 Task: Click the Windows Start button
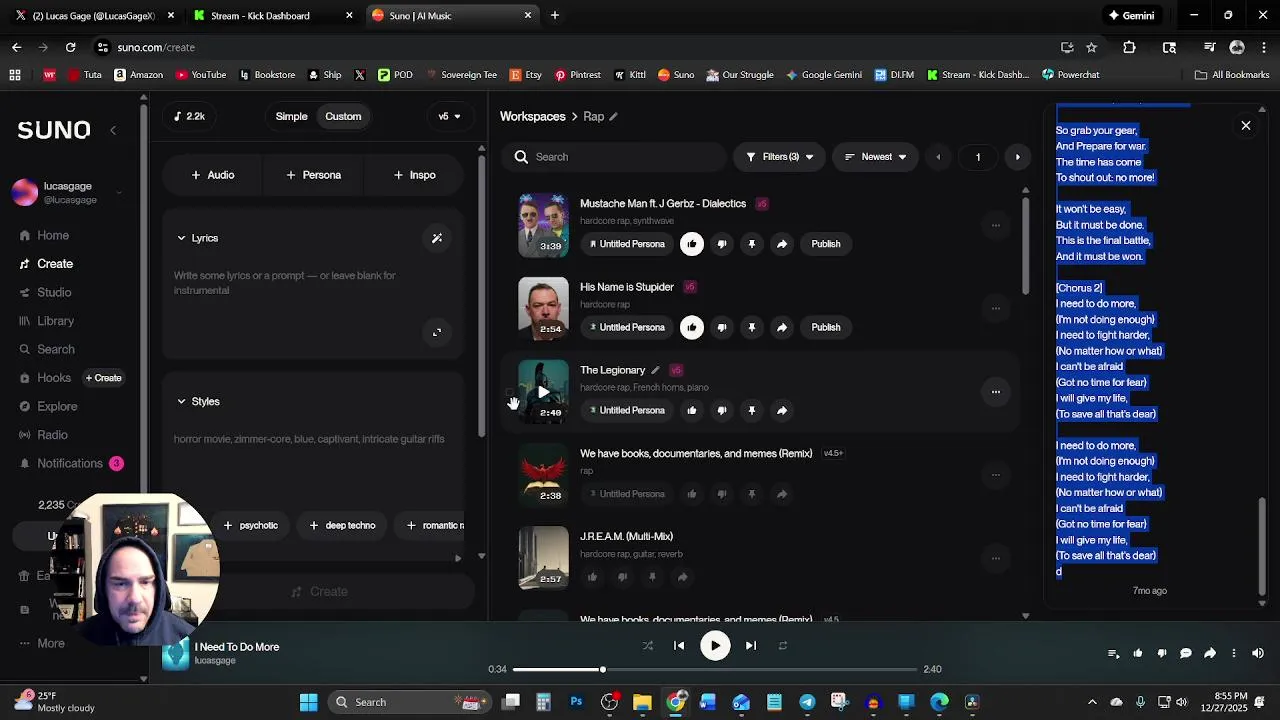point(308,702)
